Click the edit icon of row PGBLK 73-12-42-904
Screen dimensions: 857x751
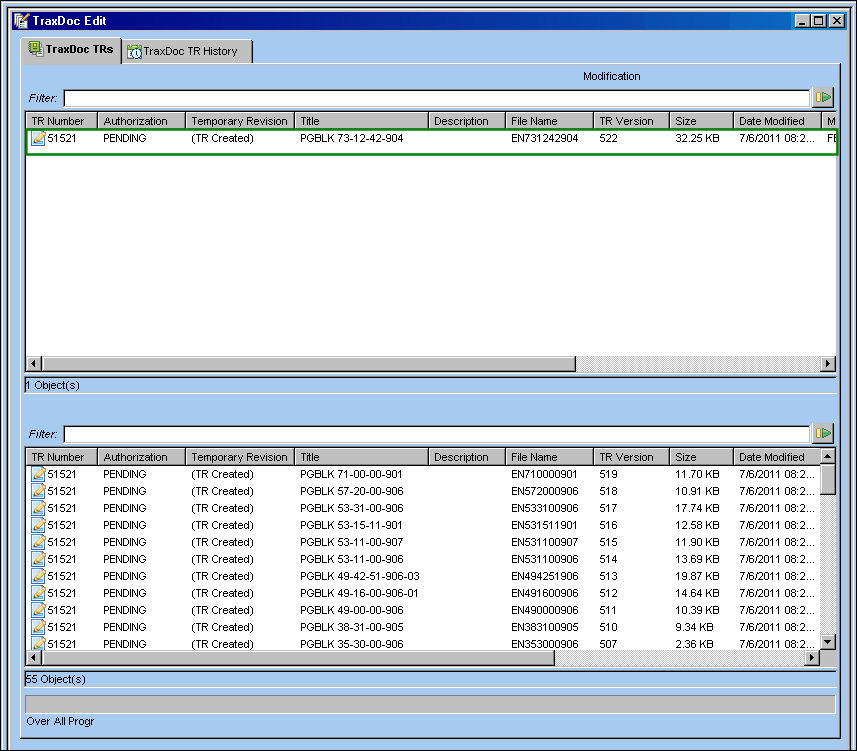coord(38,138)
